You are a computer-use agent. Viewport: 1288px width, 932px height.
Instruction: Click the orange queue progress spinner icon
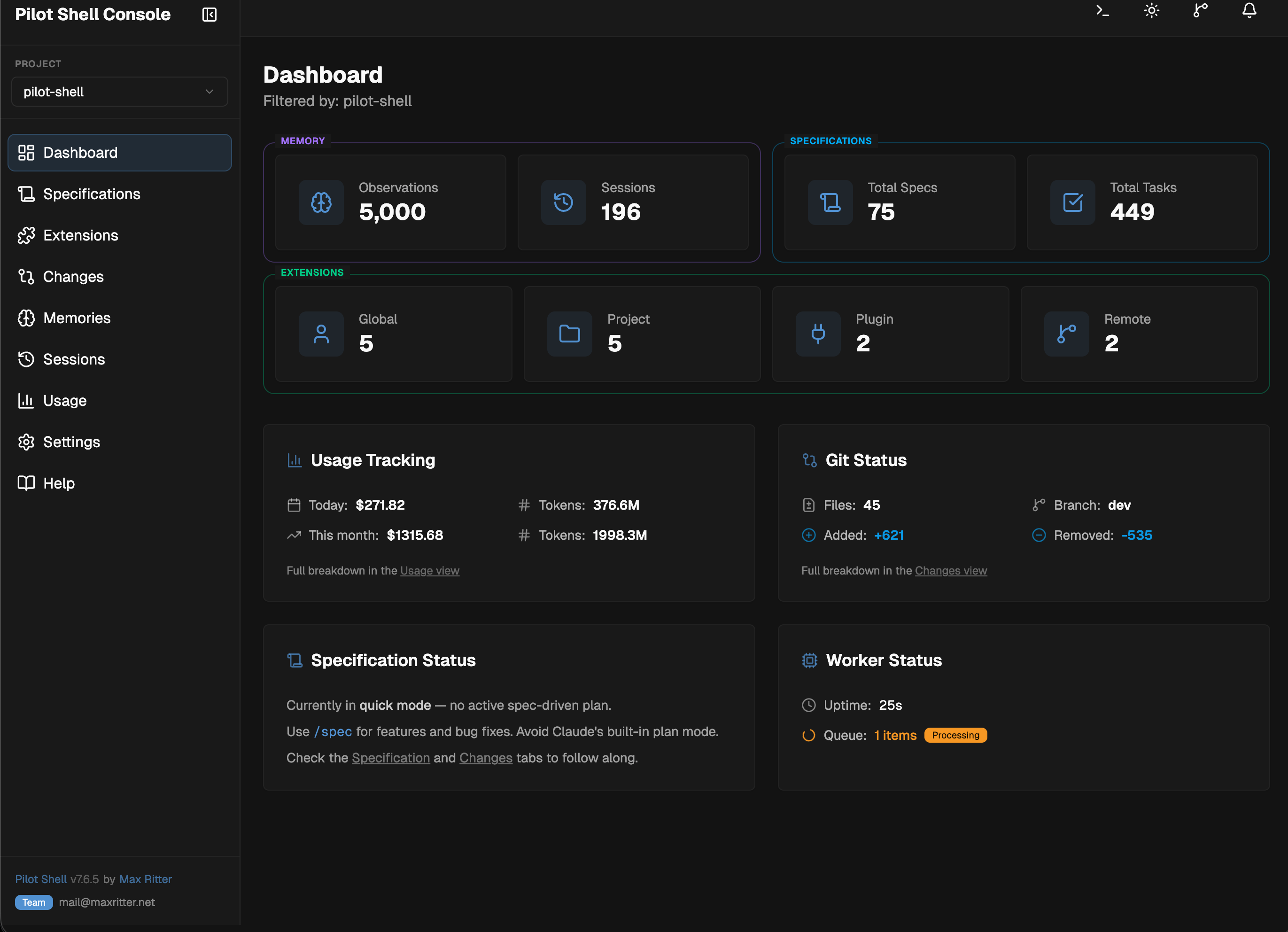(808, 735)
